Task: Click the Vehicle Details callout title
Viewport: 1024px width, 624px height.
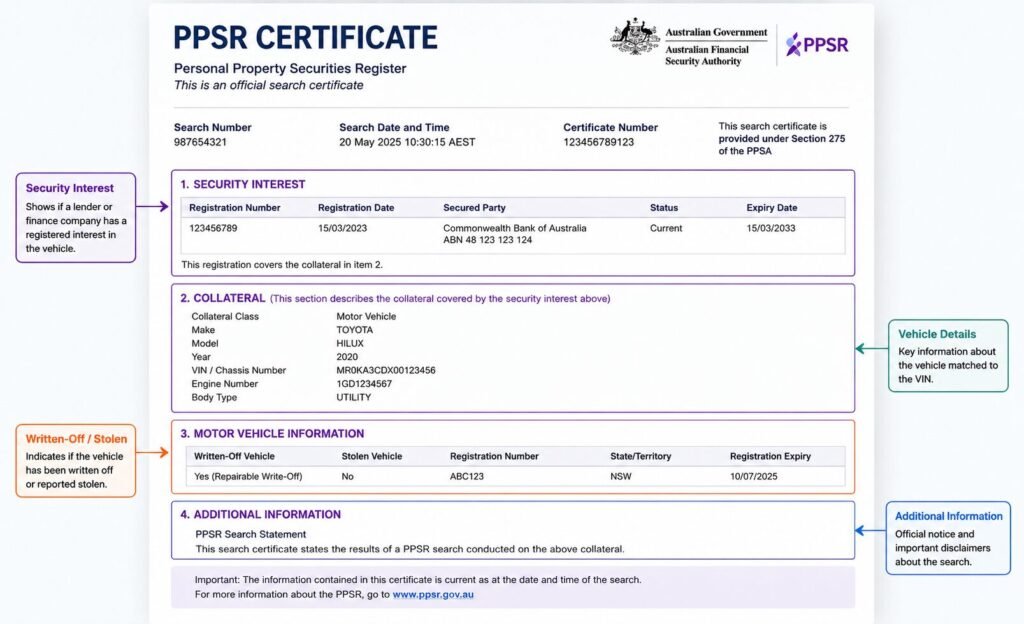Action: click(x=937, y=334)
